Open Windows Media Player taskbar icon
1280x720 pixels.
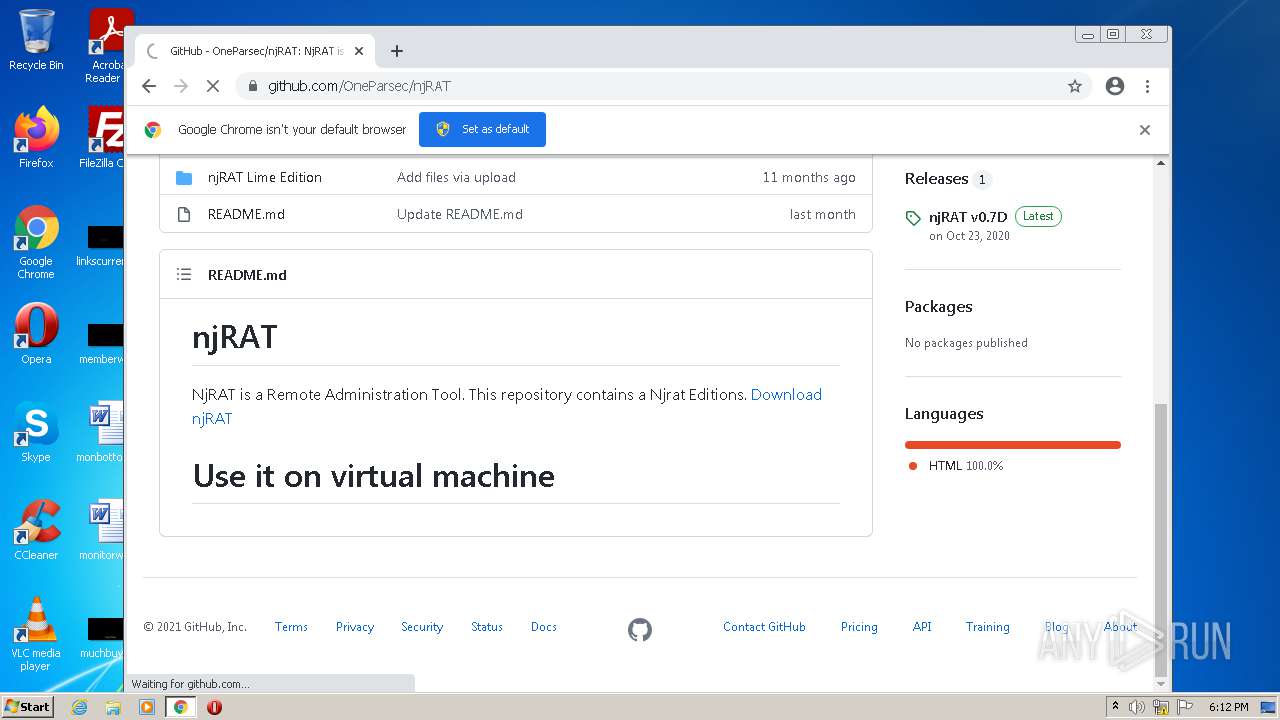click(147, 707)
